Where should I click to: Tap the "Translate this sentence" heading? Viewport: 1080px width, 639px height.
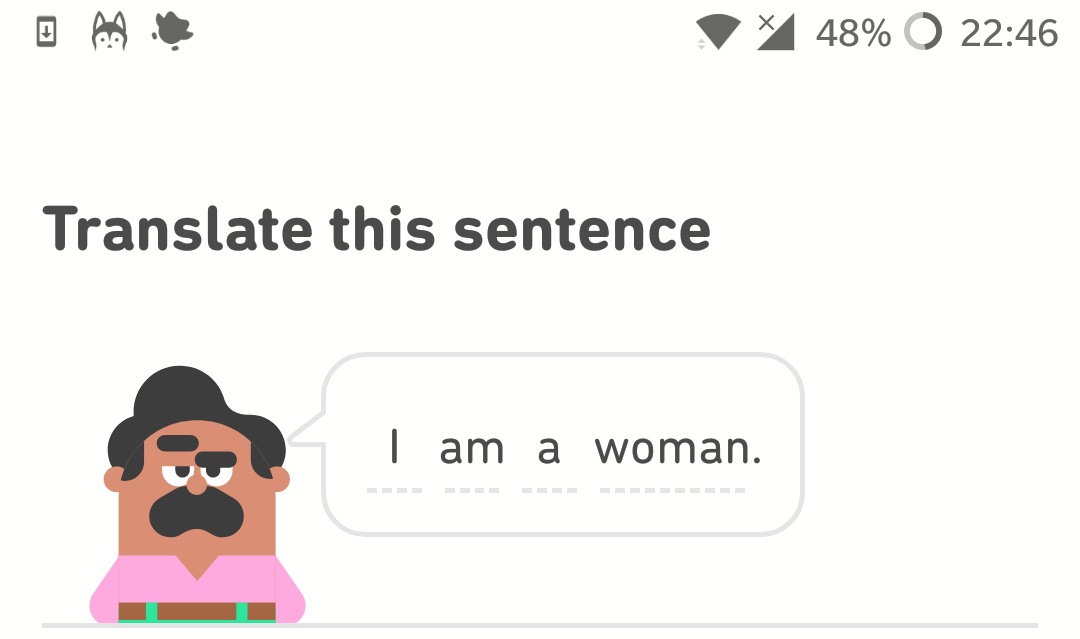tap(376, 230)
